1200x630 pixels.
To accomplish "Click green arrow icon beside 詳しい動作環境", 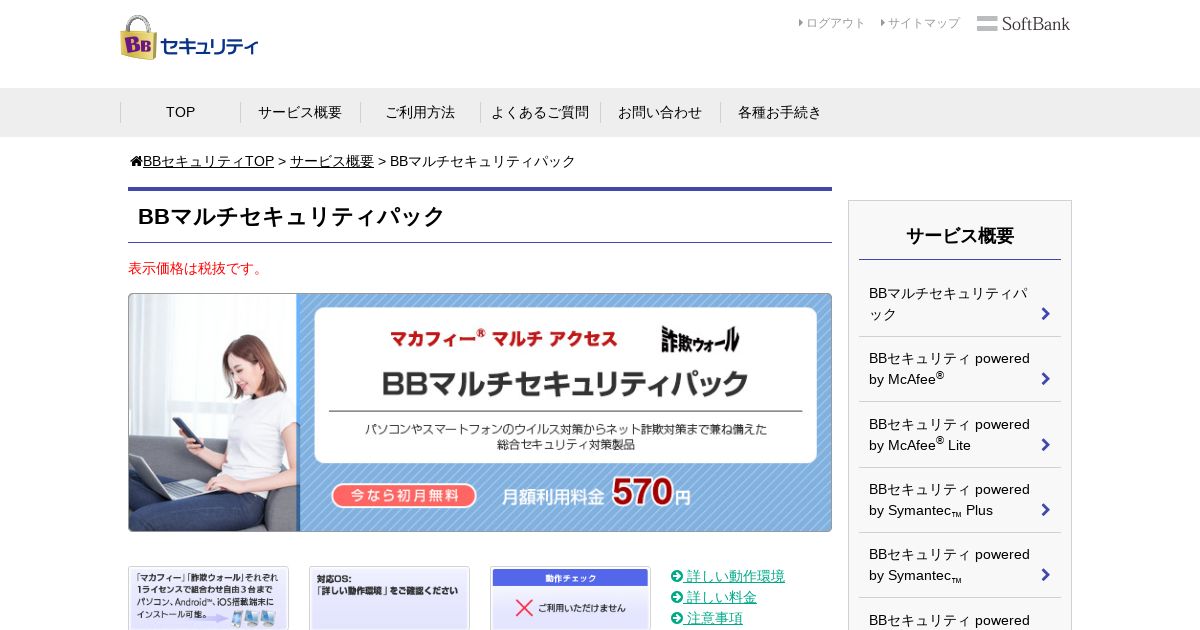I will click(677, 576).
